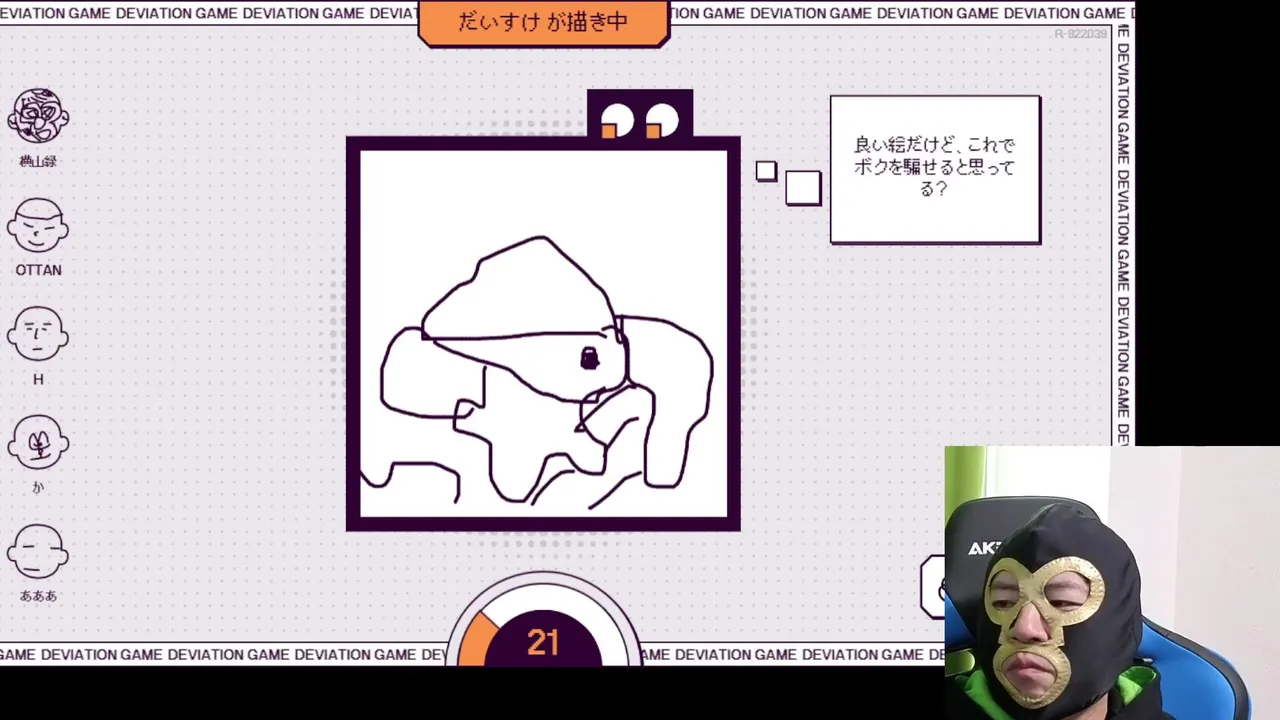Click the larger square thought bubble
Image resolution: width=1280 pixels, height=720 pixels.
803,188
